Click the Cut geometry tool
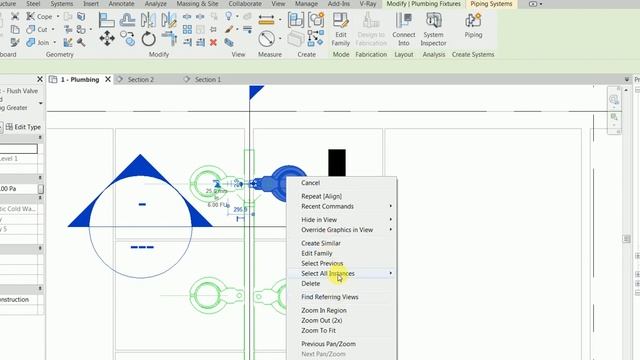The height and width of the screenshot is (360, 640). (37, 29)
